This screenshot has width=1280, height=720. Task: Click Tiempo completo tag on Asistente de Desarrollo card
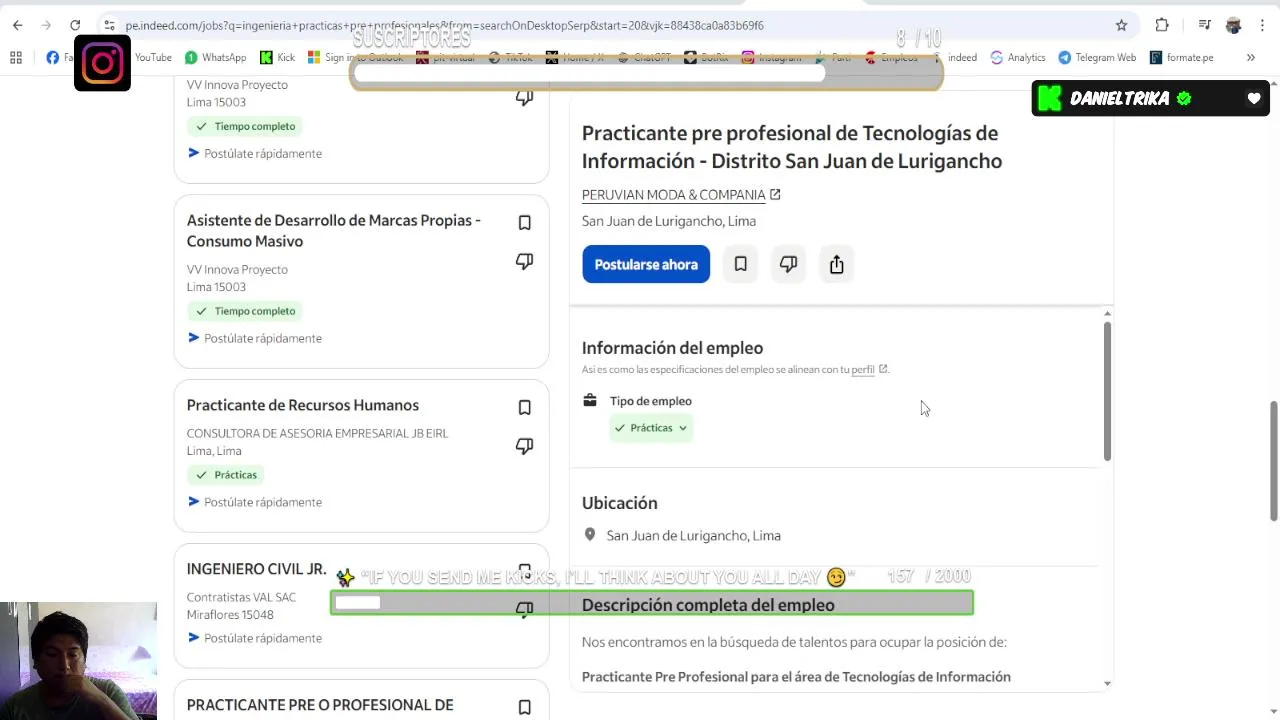(246, 311)
